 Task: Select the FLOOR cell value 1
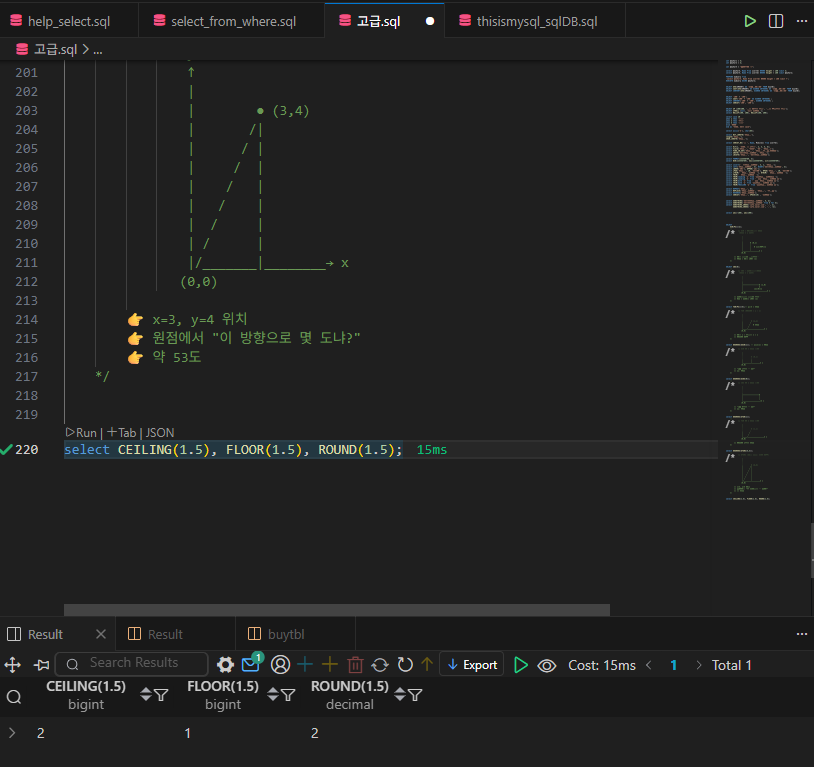pyautogui.click(x=187, y=733)
